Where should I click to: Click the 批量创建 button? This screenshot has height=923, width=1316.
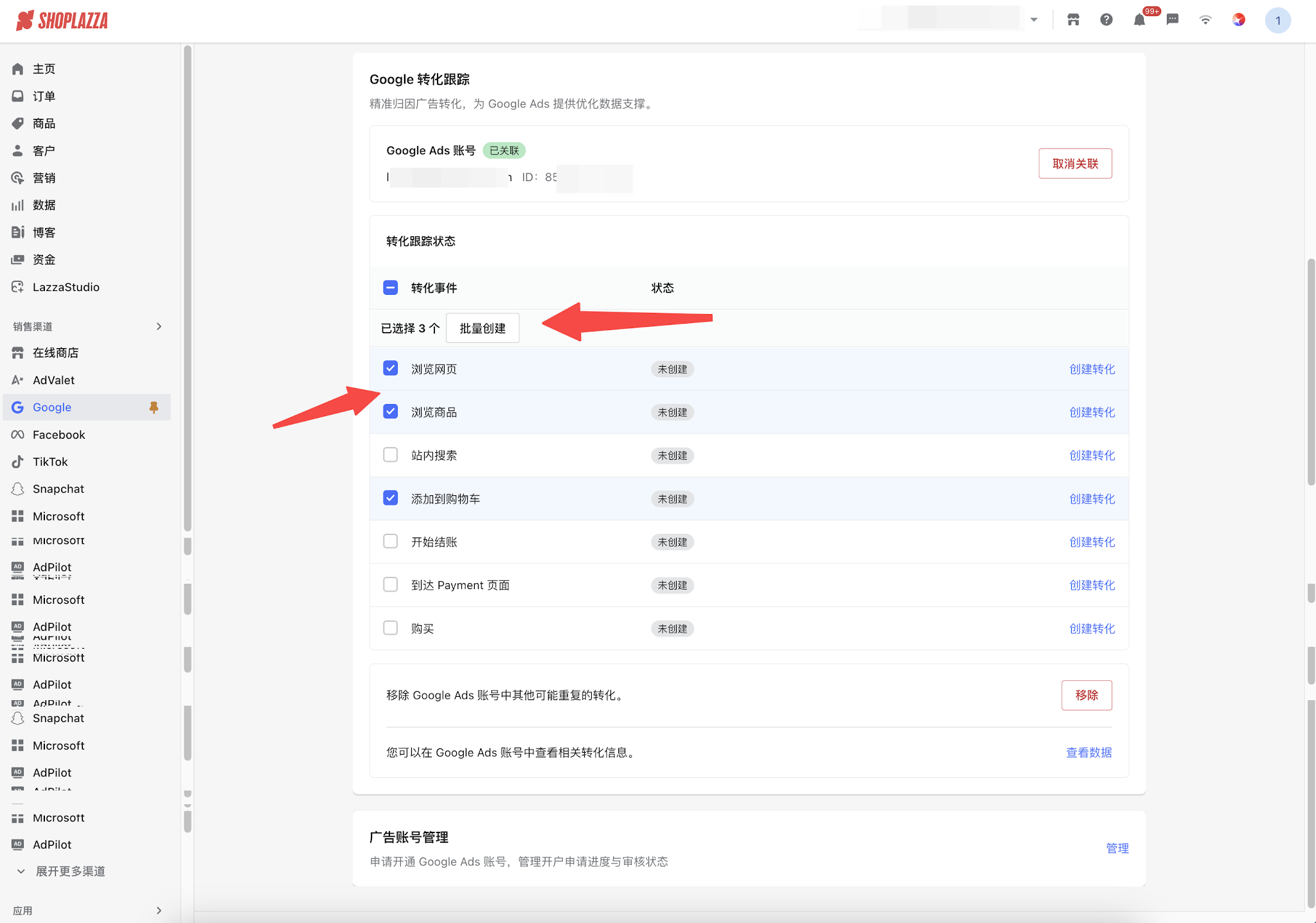tap(483, 328)
